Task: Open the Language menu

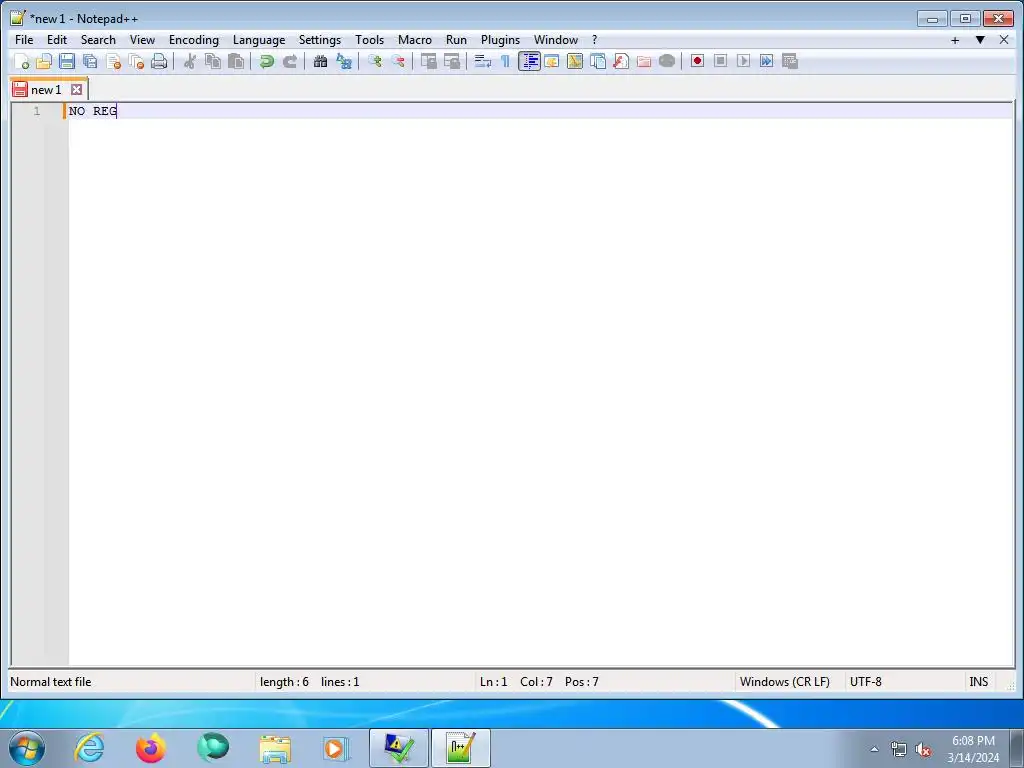Action: (259, 40)
